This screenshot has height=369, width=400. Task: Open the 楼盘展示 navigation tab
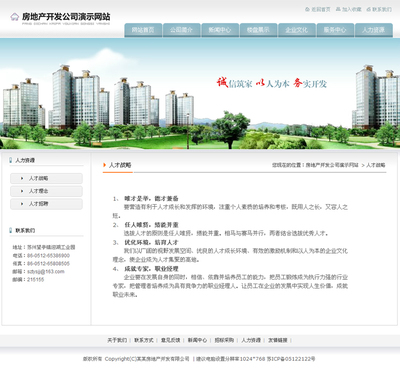point(258,30)
